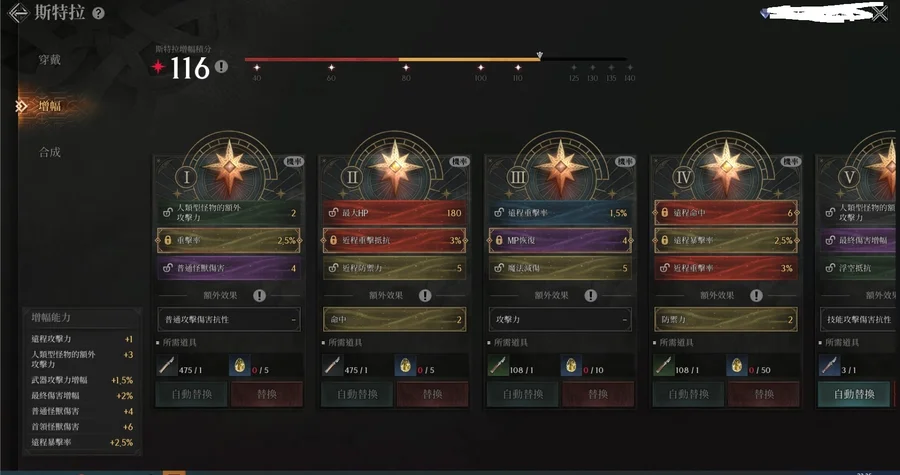The width and height of the screenshot is (900, 475).
Task: Click the 替換 button in slot II
Action: [432, 394]
